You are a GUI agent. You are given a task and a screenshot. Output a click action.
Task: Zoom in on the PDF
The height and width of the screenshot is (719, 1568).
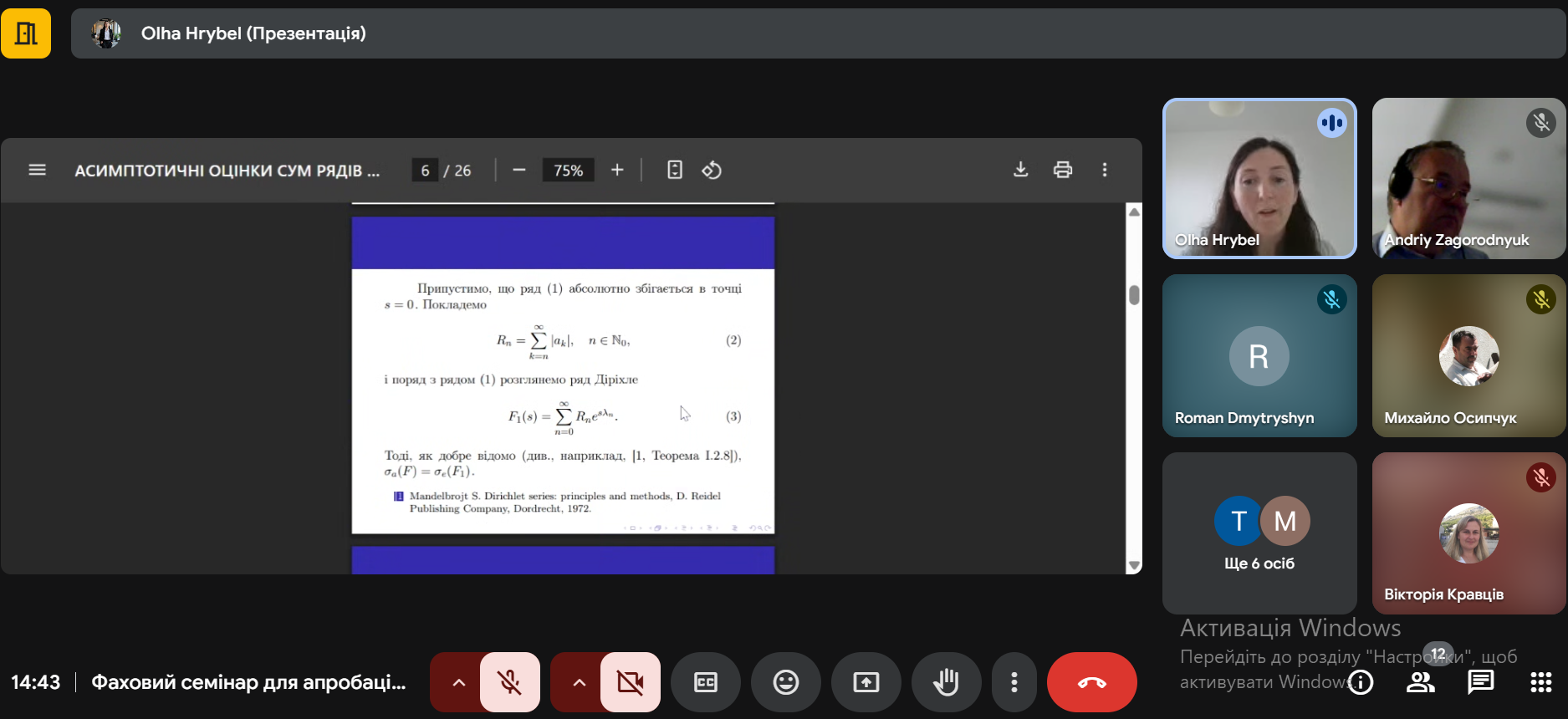617,170
